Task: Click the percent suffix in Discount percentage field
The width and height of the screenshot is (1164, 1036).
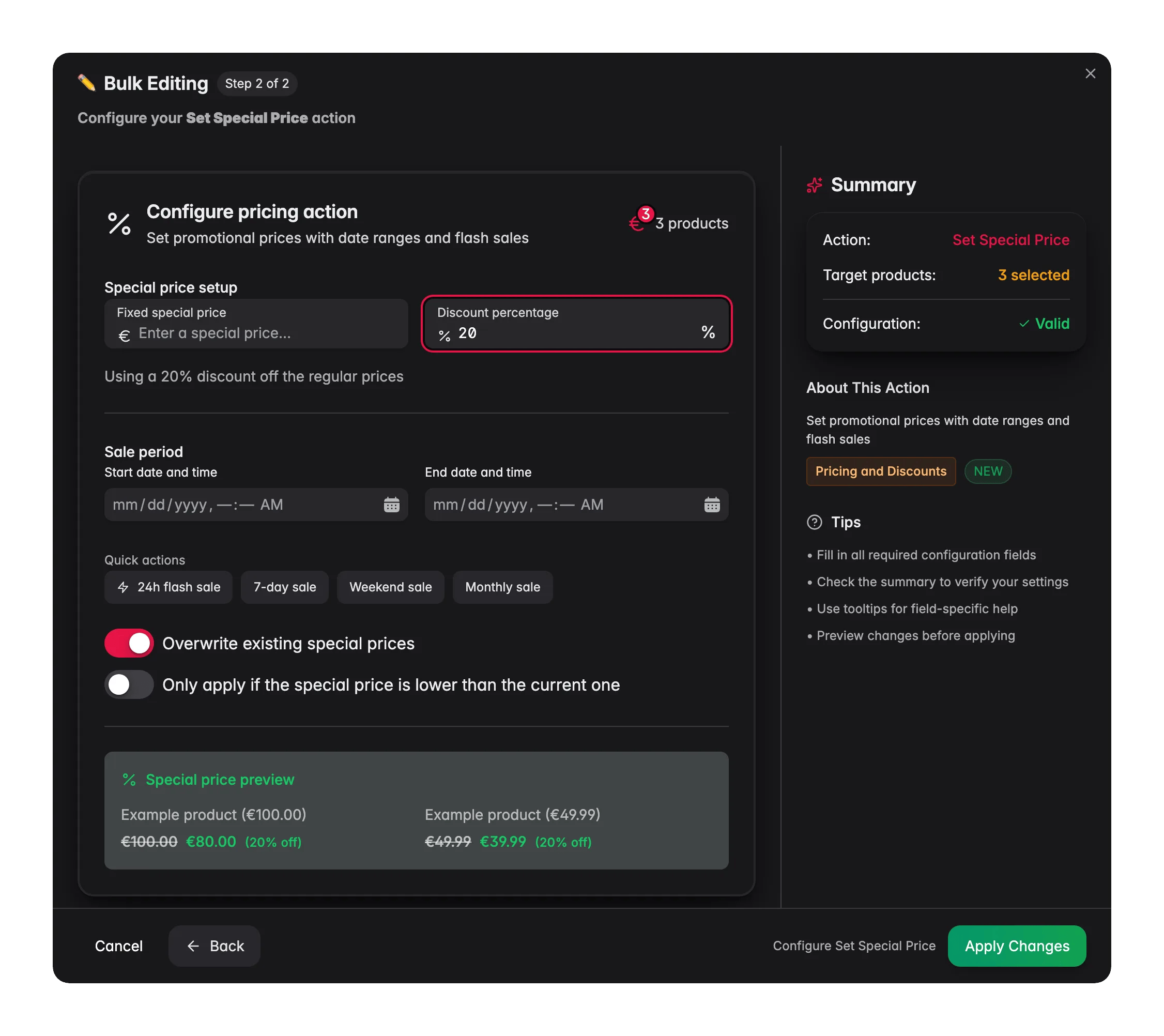Action: click(x=708, y=332)
